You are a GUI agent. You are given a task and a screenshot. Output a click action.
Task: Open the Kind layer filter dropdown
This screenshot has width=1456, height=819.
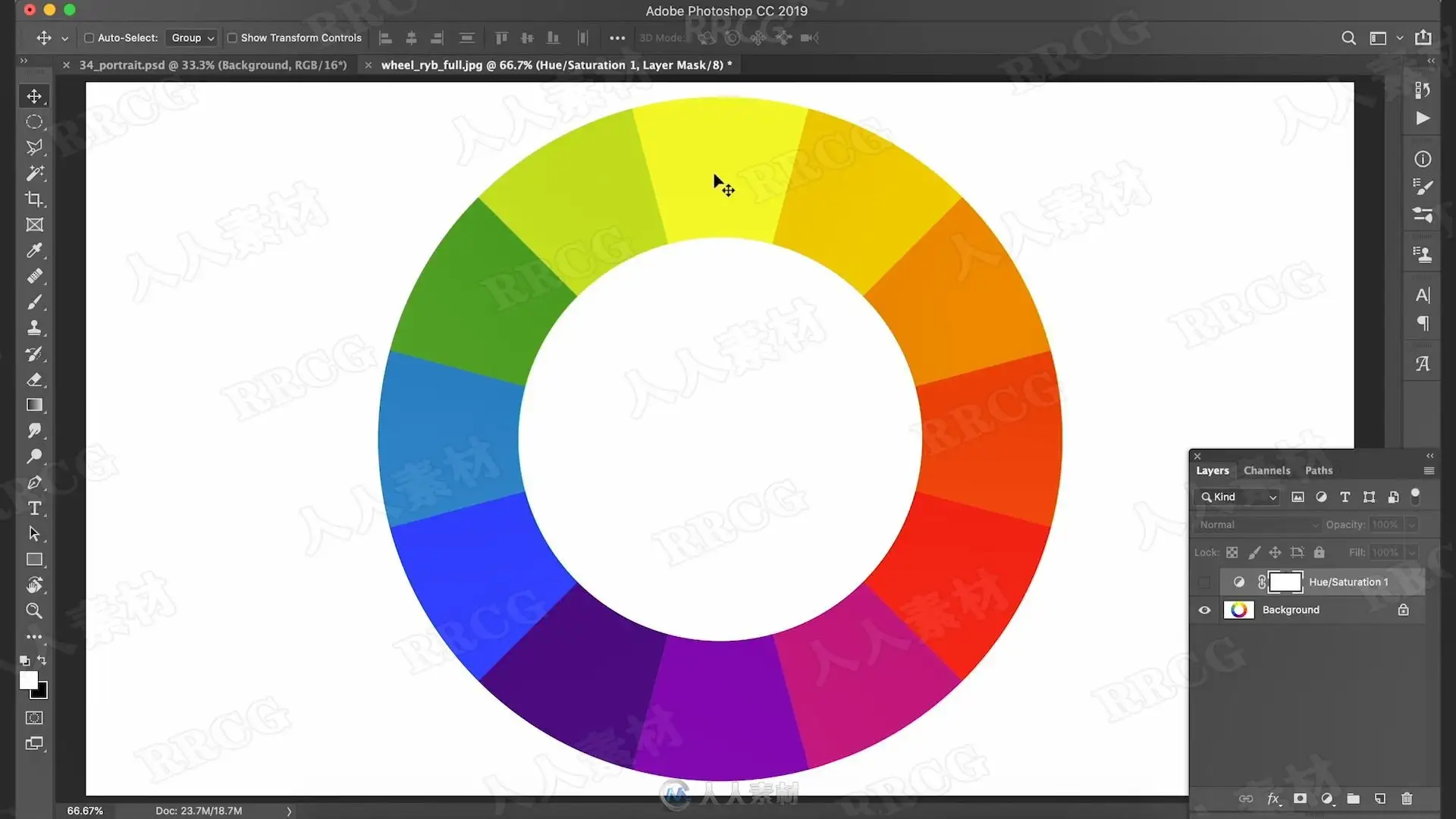tap(1239, 497)
